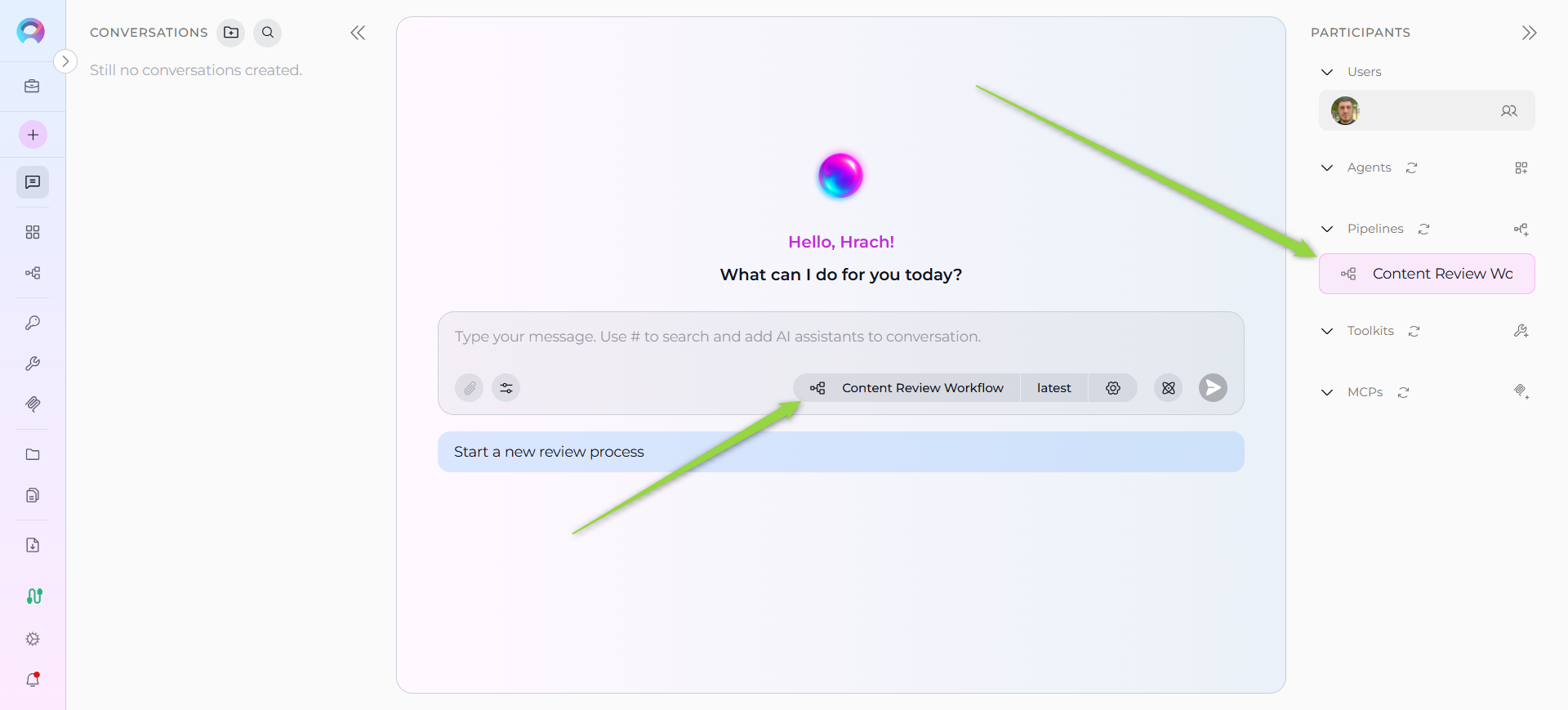Click the attach file paperclip icon
Viewport: 1568px width, 710px height.
469,388
